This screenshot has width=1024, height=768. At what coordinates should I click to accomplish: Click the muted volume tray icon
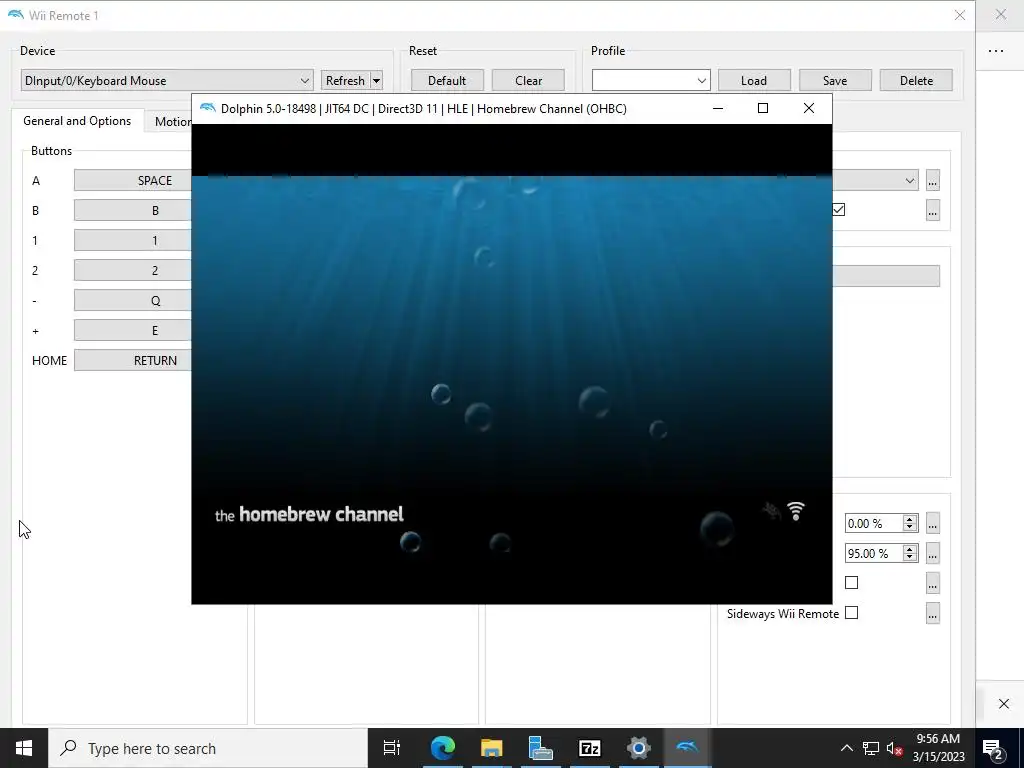point(895,748)
